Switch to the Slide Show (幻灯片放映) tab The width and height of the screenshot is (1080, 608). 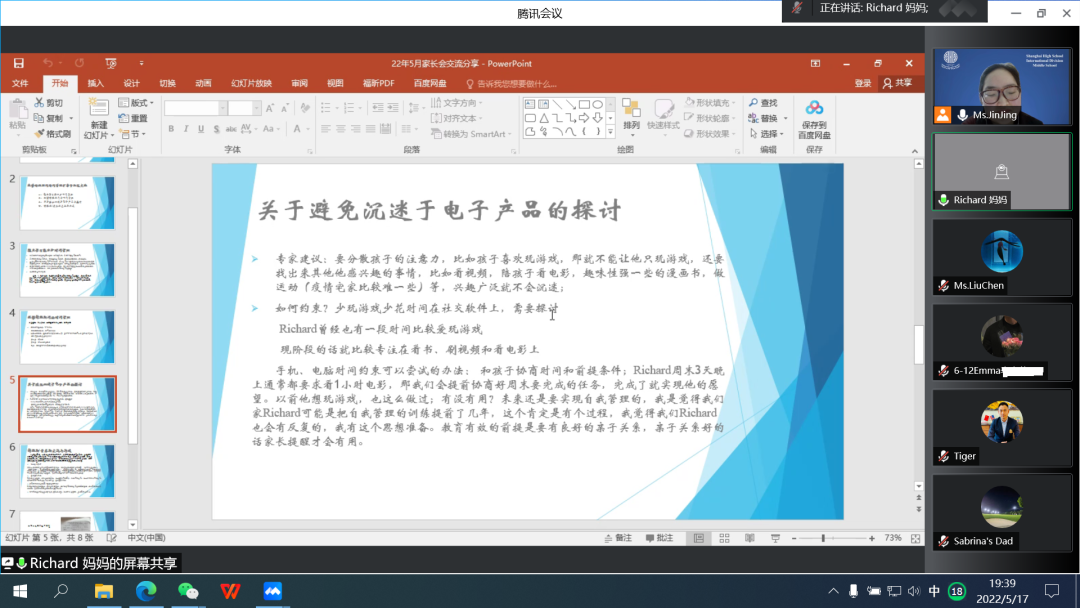[x=251, y=83]
